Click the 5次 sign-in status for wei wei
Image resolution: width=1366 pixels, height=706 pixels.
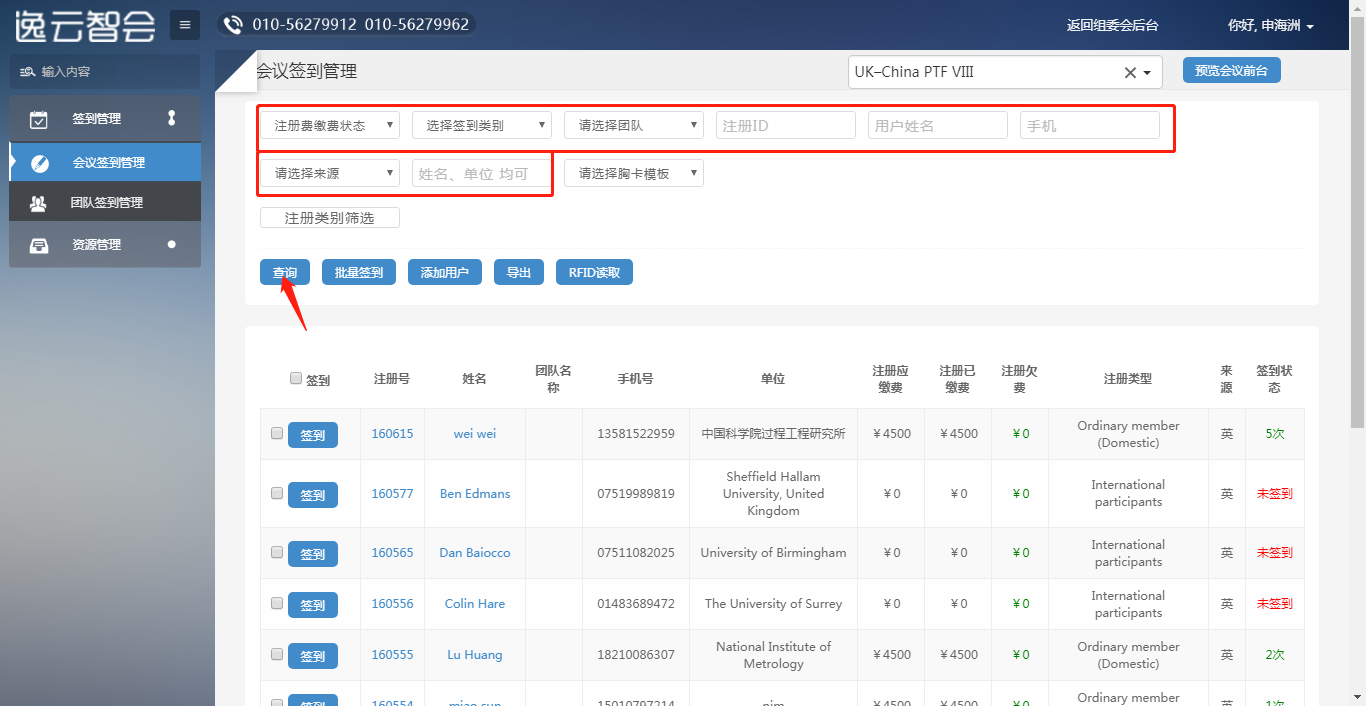(1275, 434)
